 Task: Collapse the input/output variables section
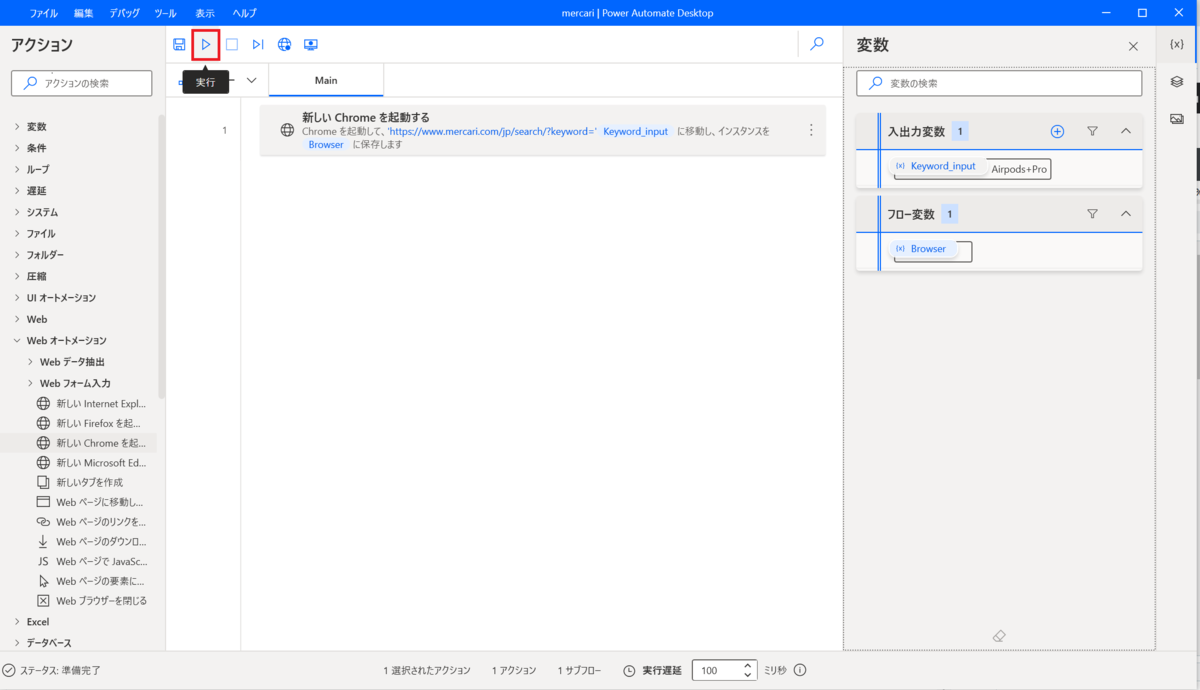pos(1126,131)
